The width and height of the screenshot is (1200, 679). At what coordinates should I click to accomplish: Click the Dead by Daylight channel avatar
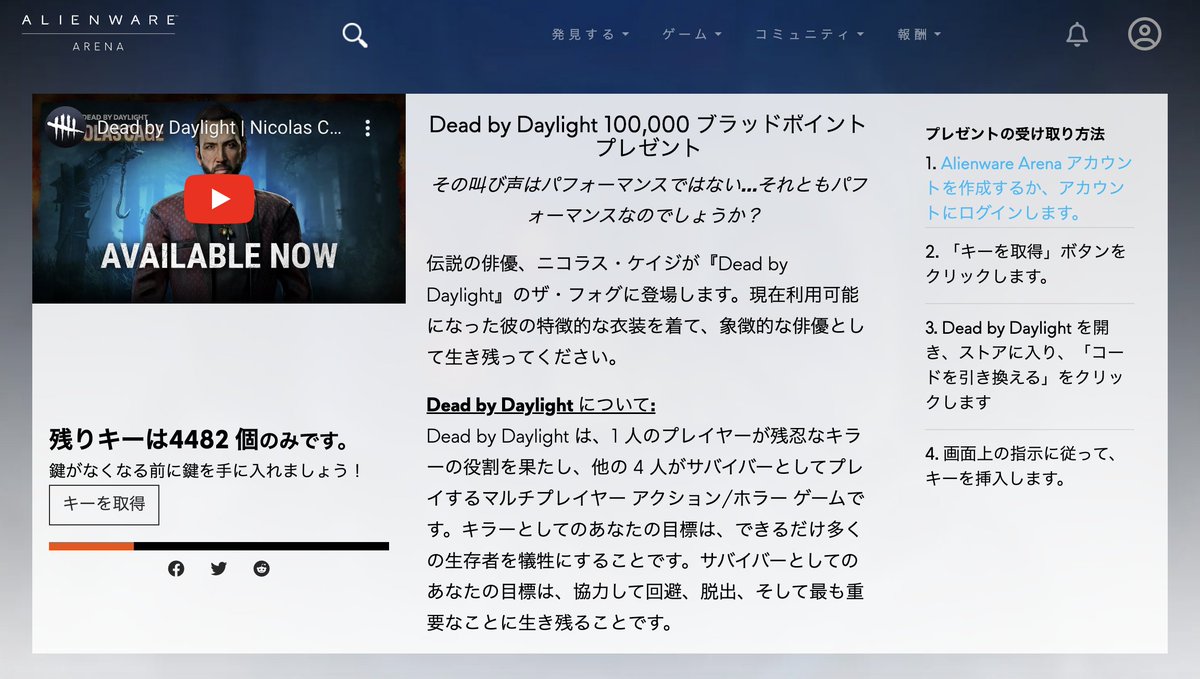point(66,128)
